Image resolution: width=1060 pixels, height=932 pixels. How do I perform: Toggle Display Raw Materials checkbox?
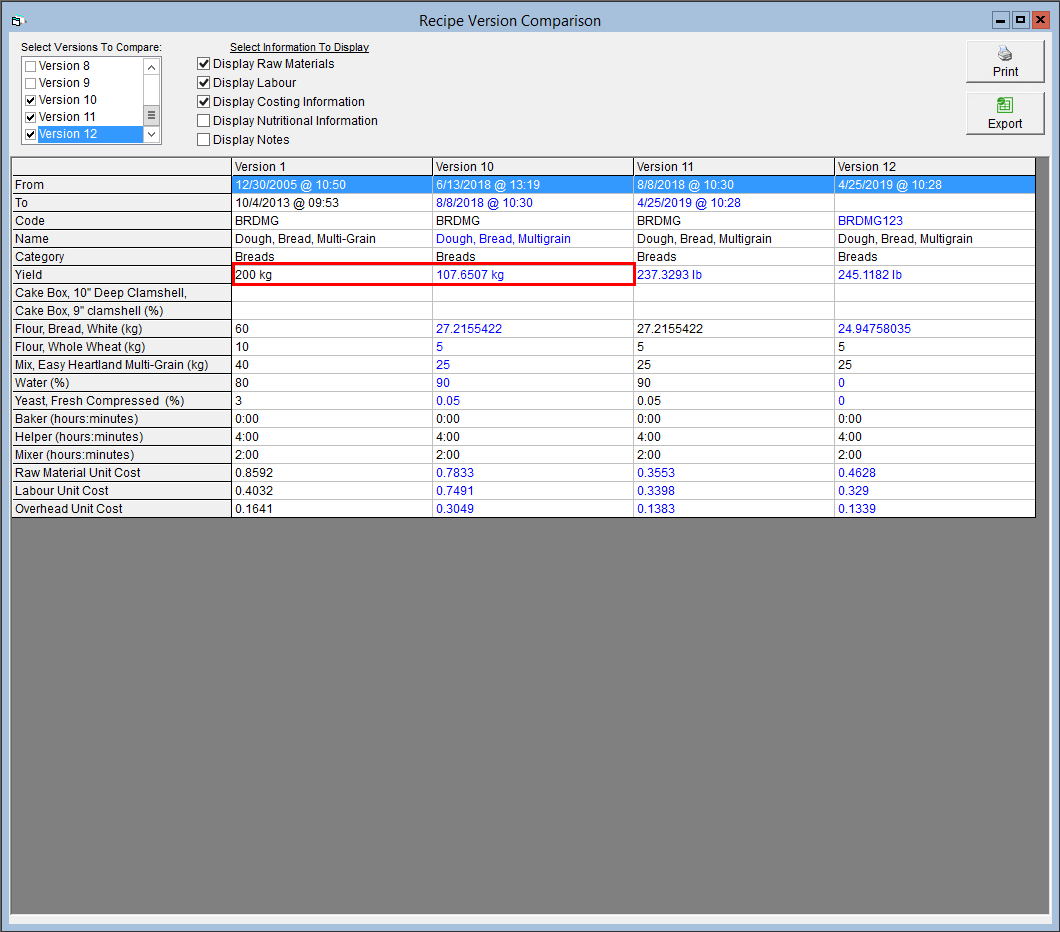pos(203,64)
